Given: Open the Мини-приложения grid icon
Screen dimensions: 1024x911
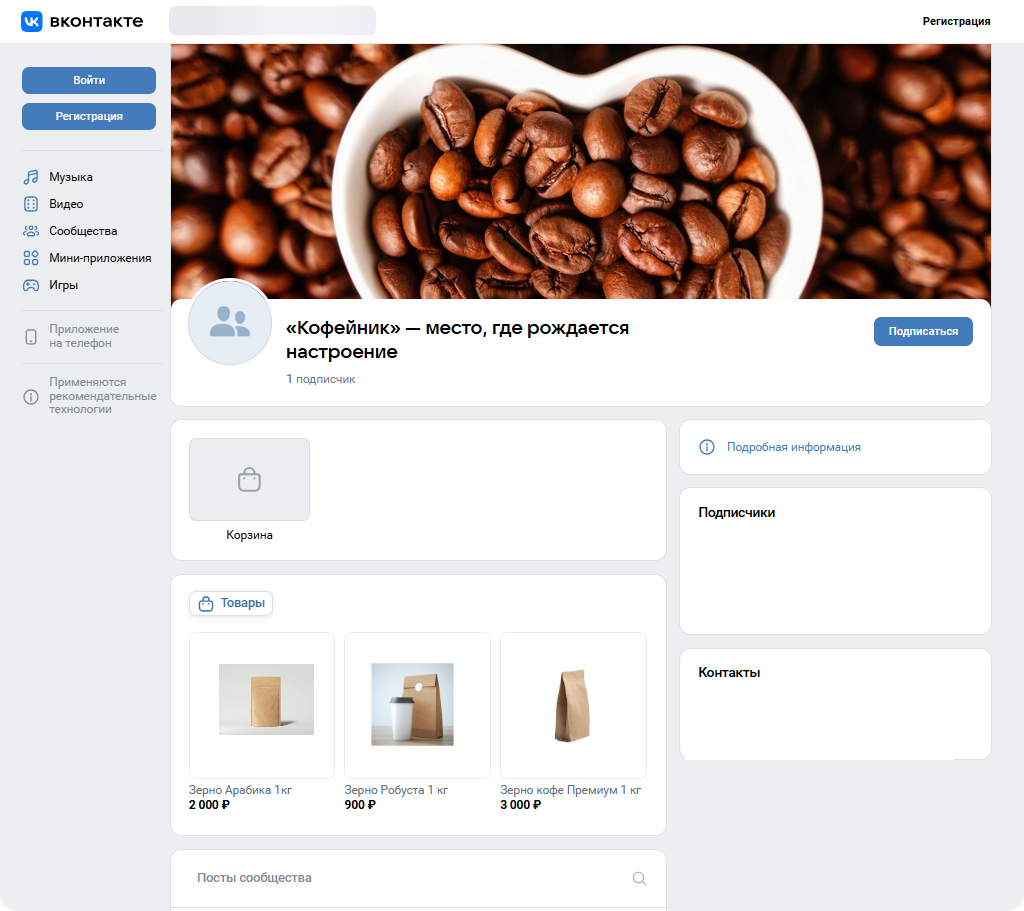Looking at the screenshot, I should [x=31, y=258].
